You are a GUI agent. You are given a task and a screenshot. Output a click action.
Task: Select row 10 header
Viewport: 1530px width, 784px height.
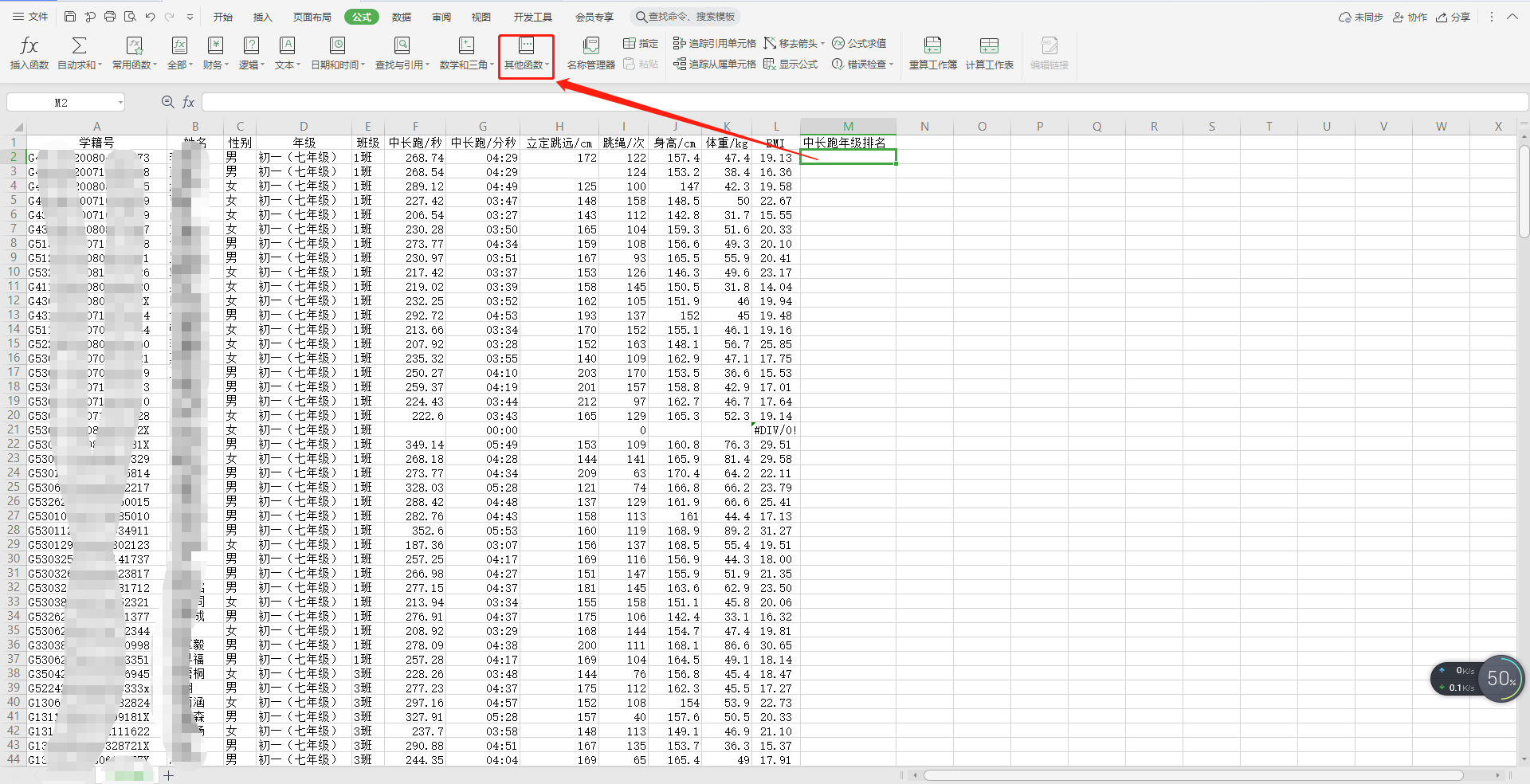point(14,272)
